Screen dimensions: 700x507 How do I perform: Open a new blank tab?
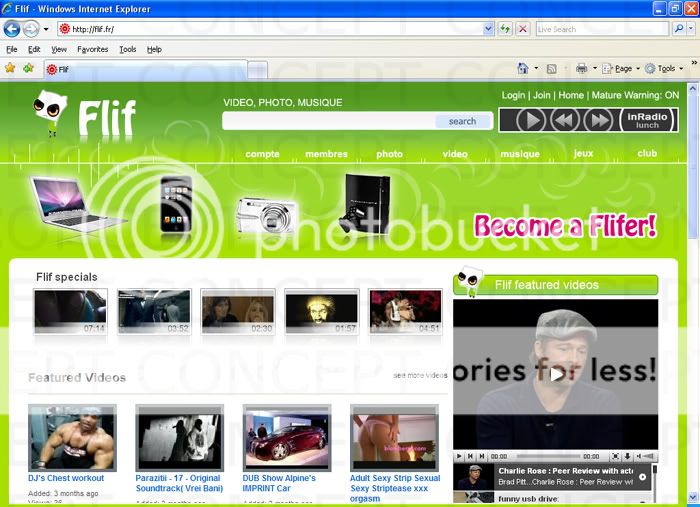pyautogui.click(x=258, y=70)
